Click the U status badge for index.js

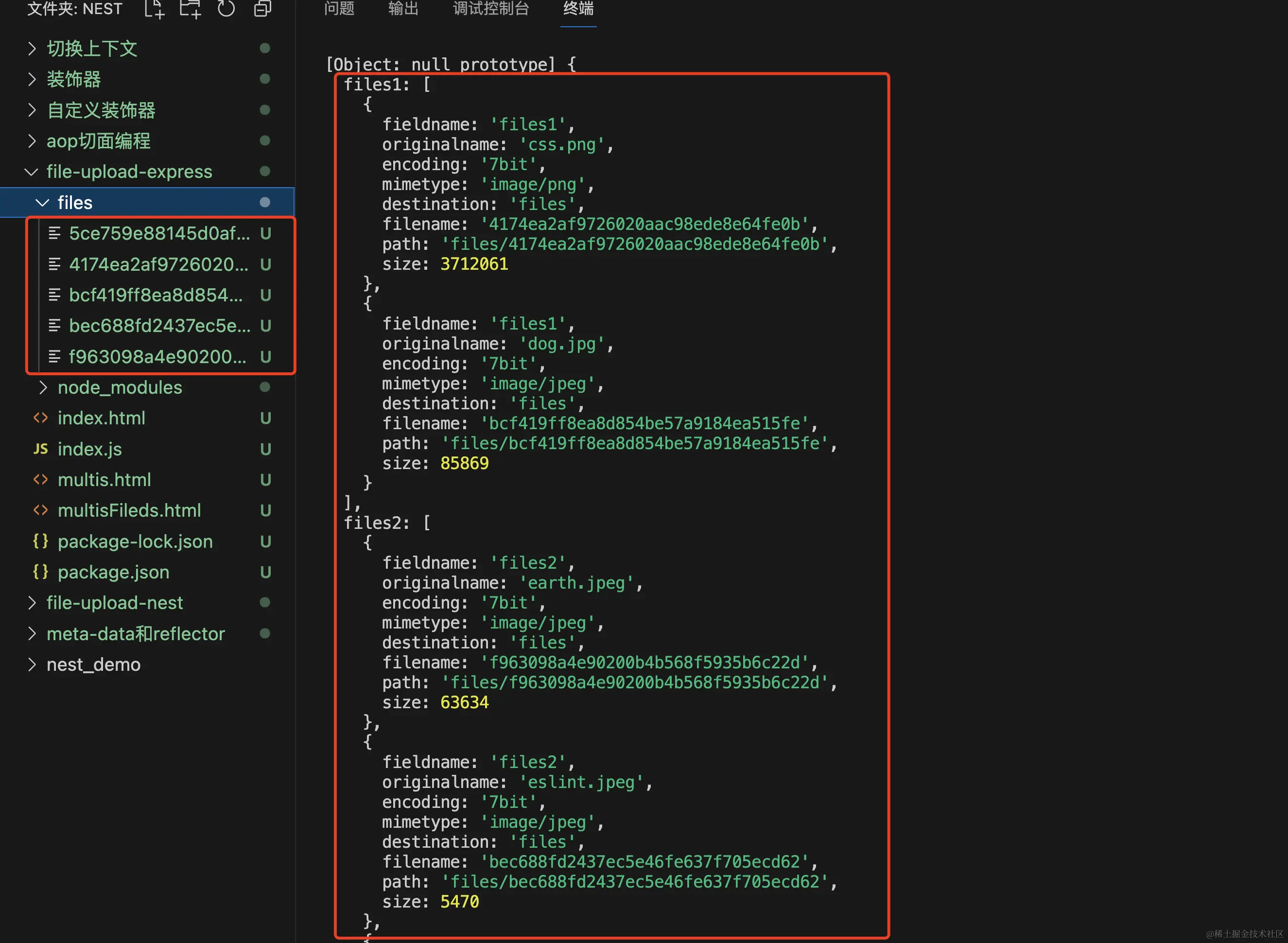coord(265,449)
